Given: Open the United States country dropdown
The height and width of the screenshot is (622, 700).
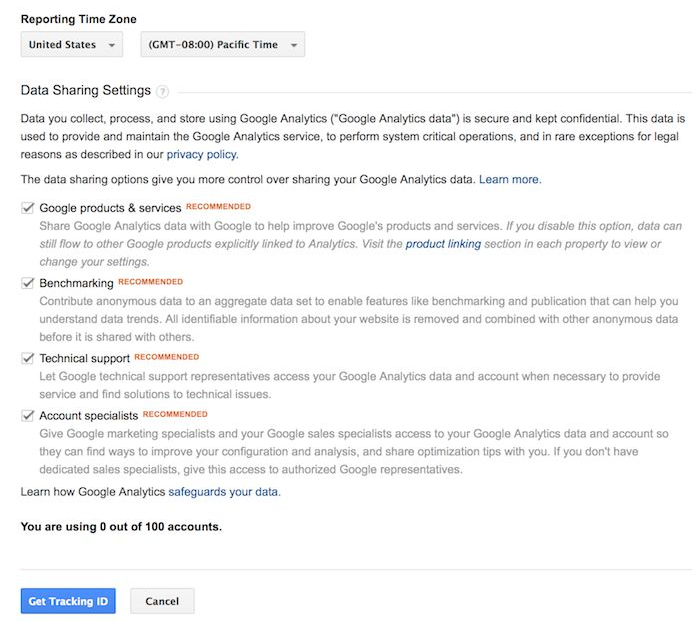Looking at the screenshot, I should (71, 45).
